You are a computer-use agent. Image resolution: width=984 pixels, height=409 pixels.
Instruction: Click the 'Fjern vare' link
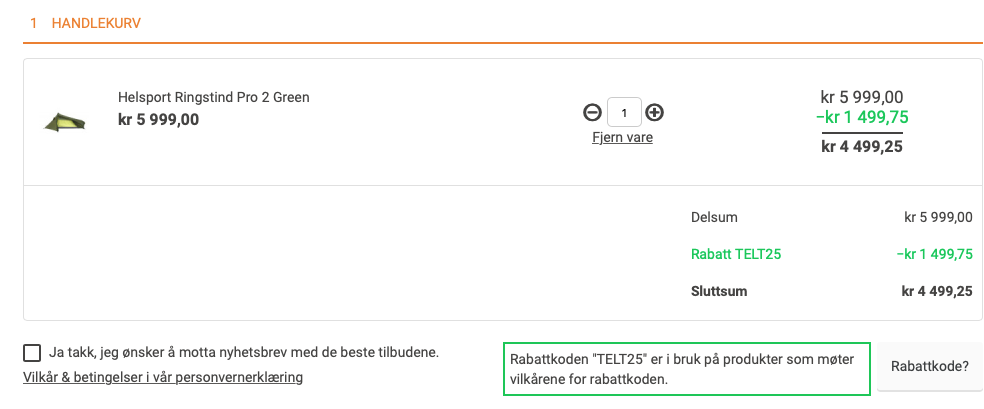pos(622,138)
